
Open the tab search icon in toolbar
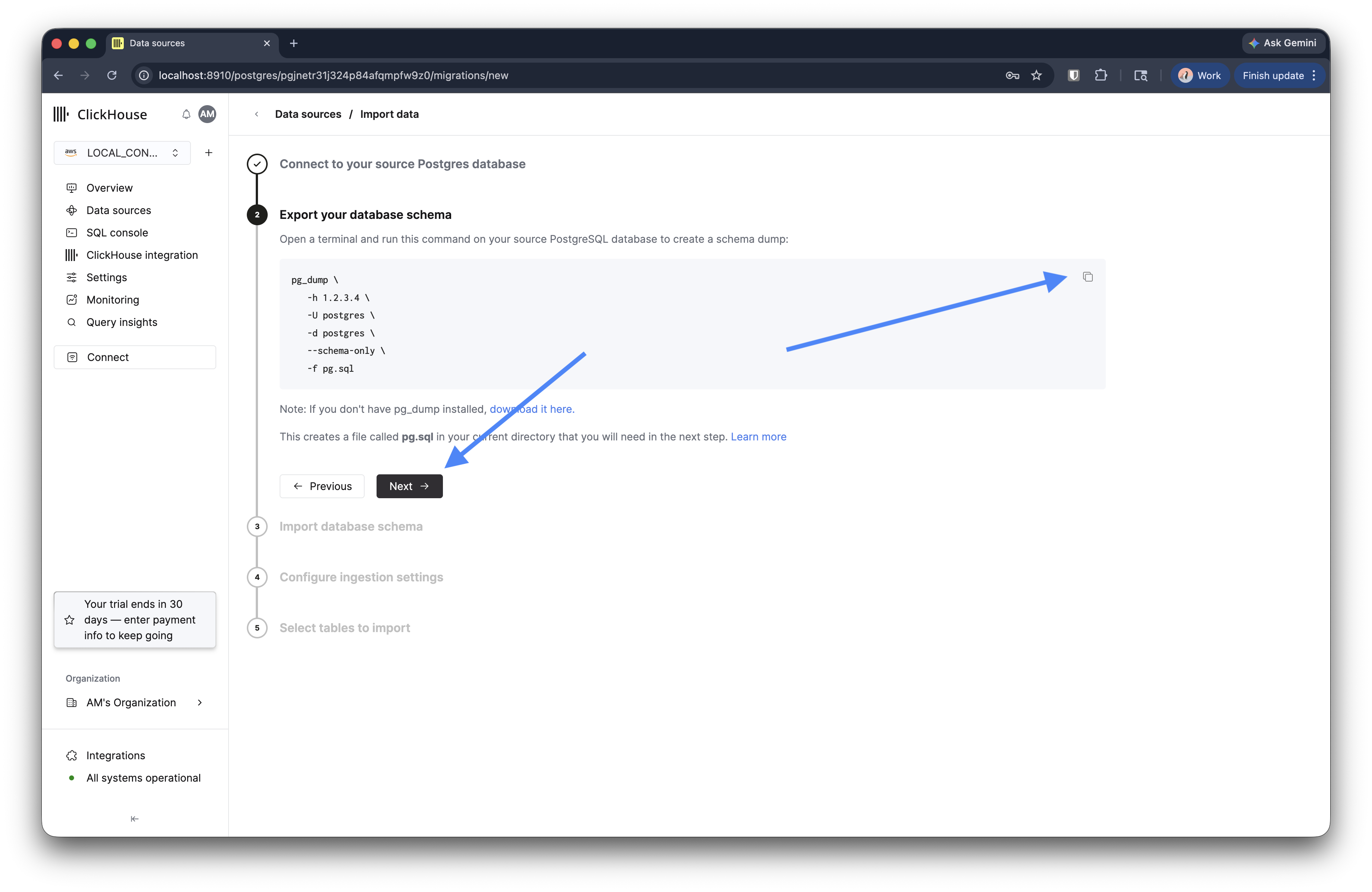tap(1140, 76)
